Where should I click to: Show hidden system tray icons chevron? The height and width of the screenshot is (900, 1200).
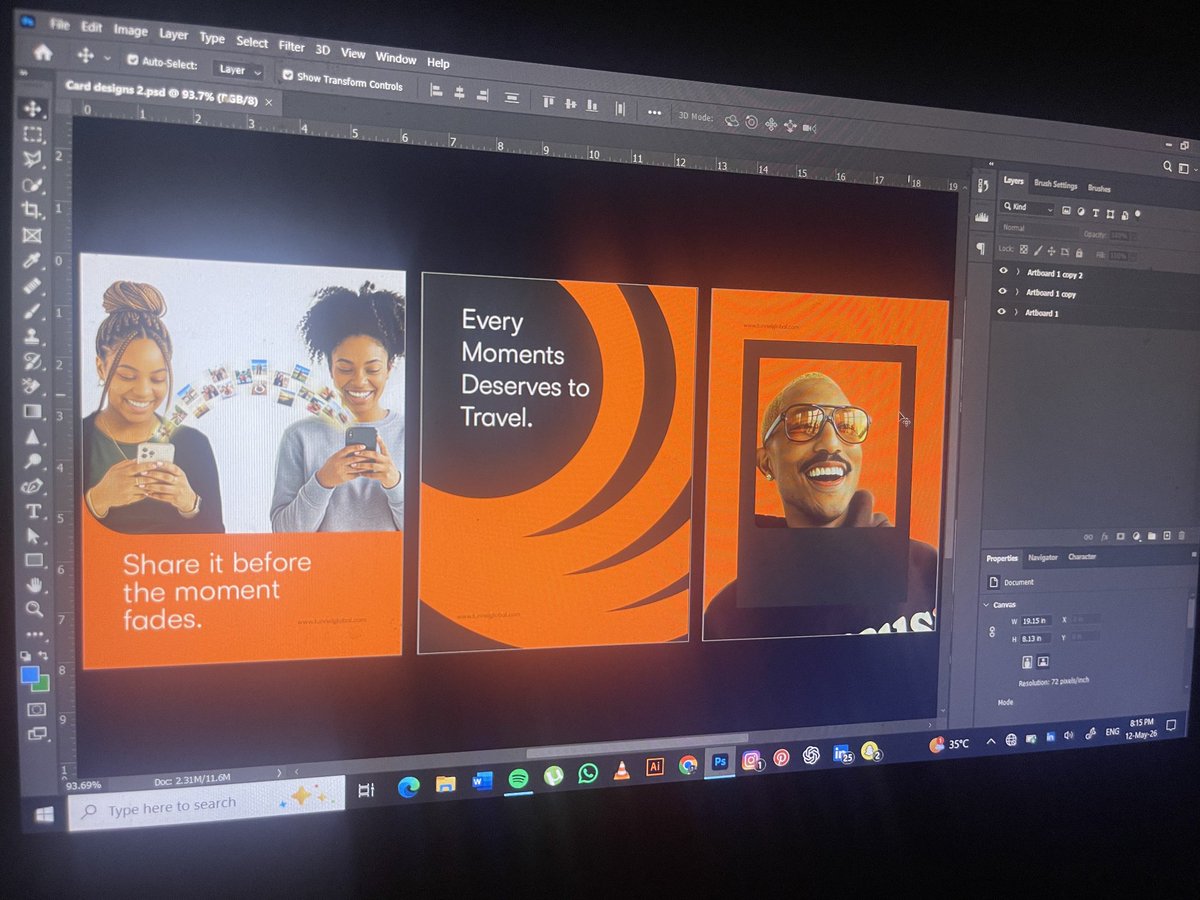pos(990,741)
